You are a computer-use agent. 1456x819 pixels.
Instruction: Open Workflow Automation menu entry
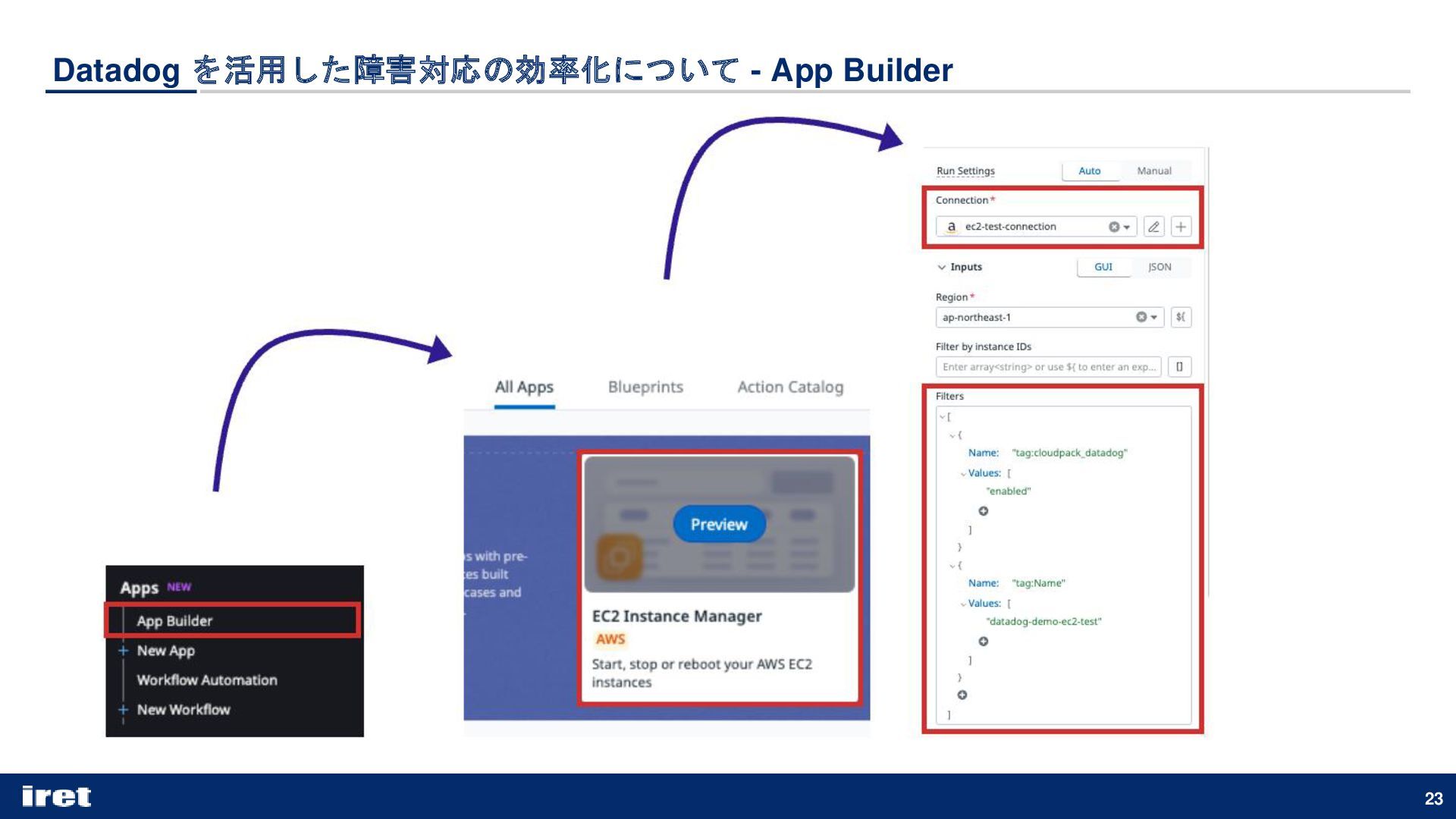click(x=207, y=680)
